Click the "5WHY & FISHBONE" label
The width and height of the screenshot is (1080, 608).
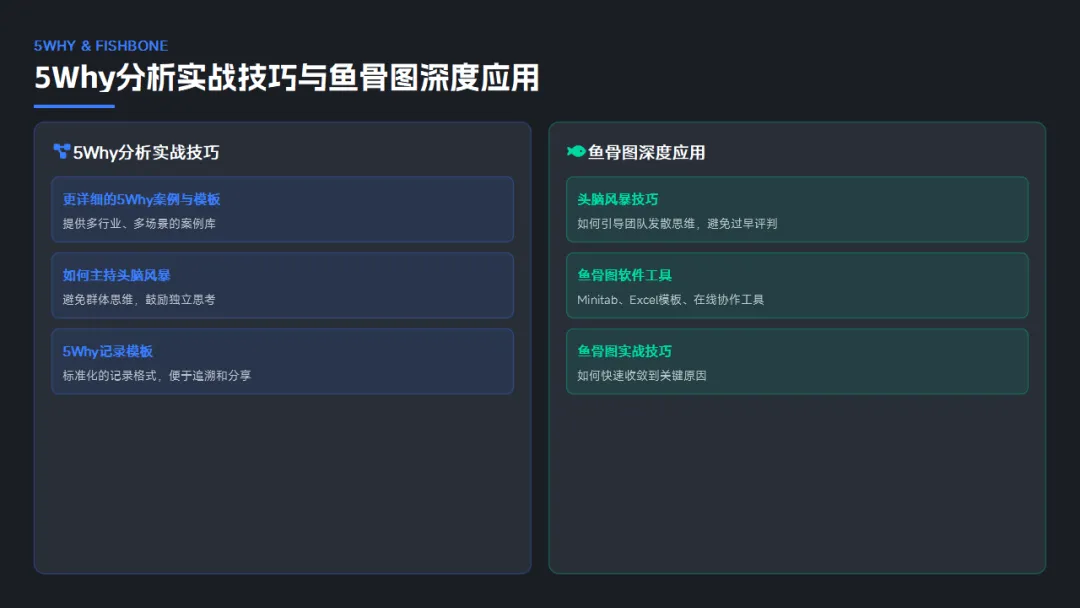(x=101, y=46)
